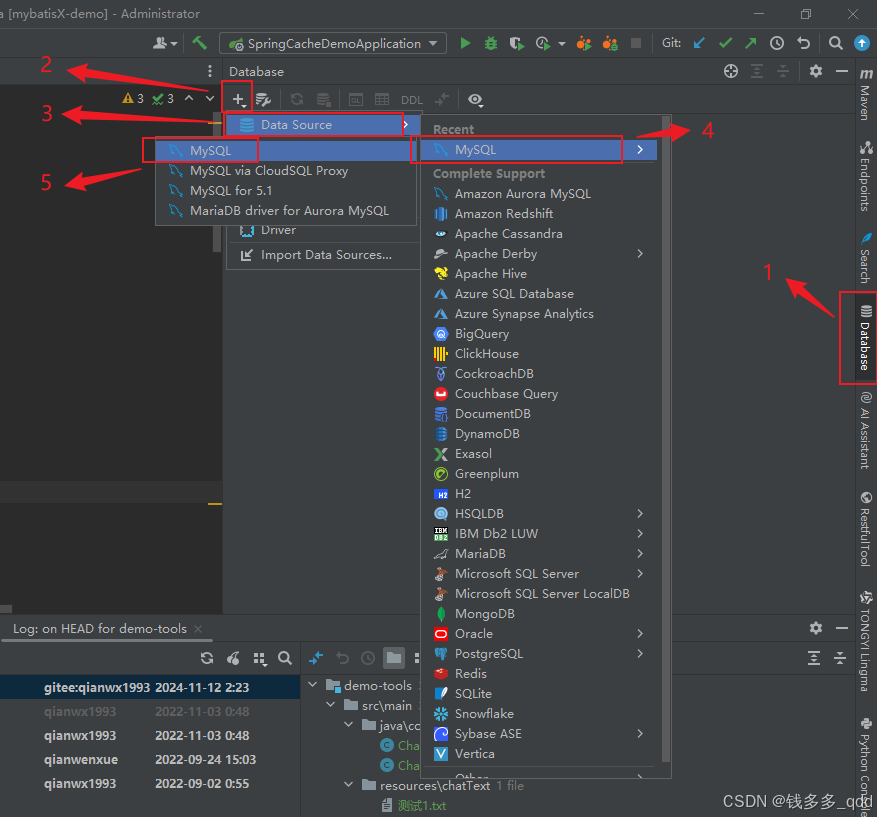This screenshot has width=877, height=817.
Task: Click Import Data Sources... menu item
Action: pos(323,255)
